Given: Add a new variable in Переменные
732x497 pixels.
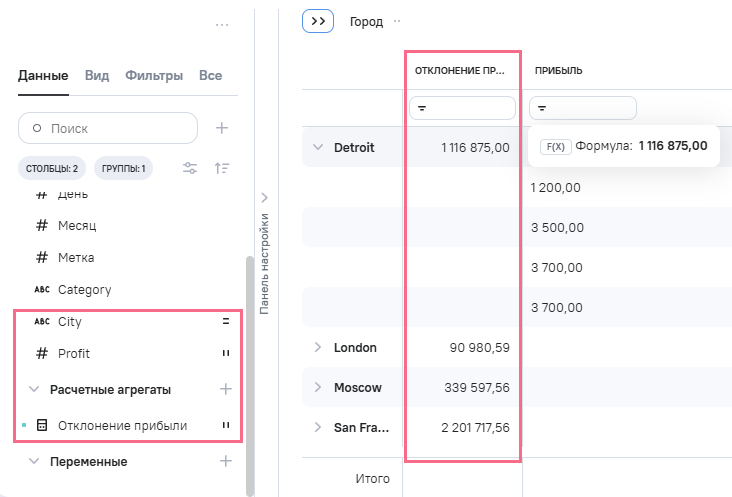Looking at the screenshot, I should tap(226, 461).
